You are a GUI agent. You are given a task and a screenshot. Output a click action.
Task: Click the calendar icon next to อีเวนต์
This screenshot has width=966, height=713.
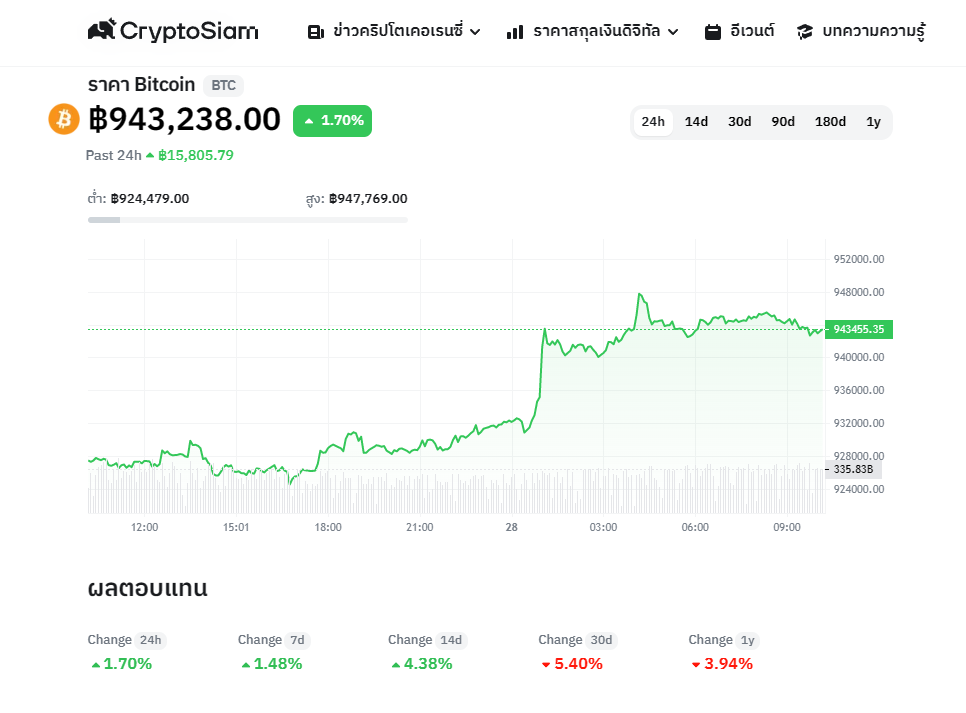click(x=713, y=32)
